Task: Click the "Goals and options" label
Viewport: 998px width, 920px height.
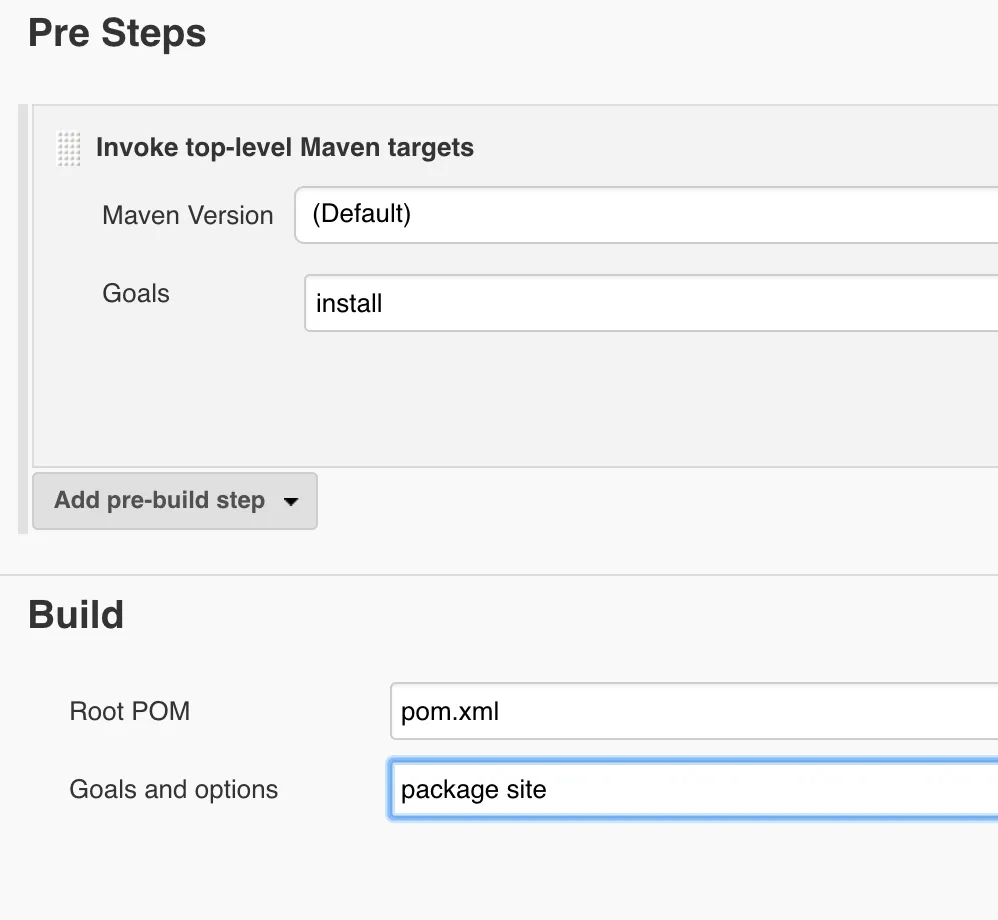Action: [174, 790]
